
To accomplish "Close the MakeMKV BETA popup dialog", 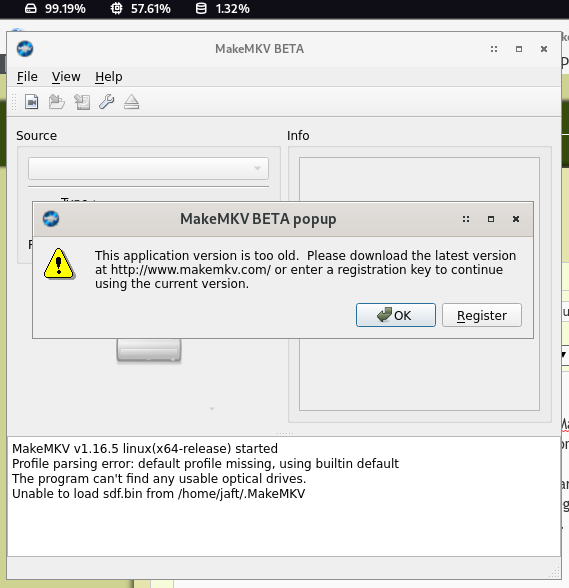I will (x=516, y=219).
